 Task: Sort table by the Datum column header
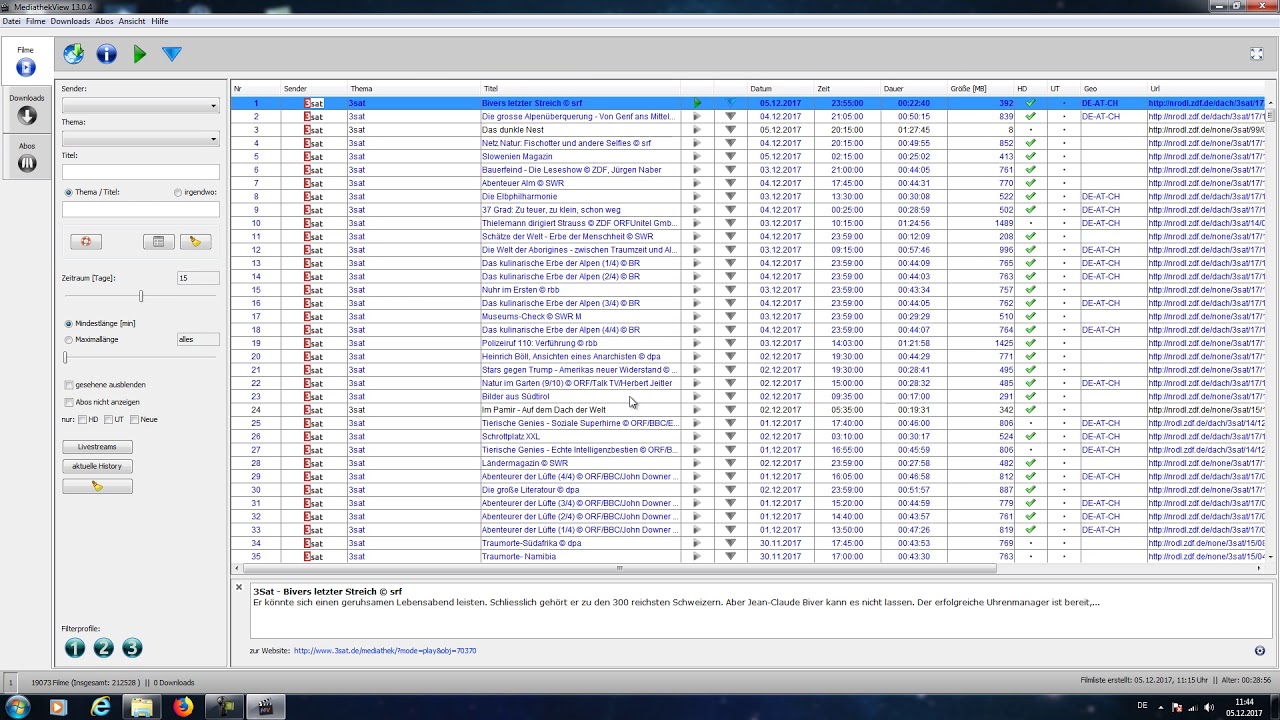click(x=780, y=89)
